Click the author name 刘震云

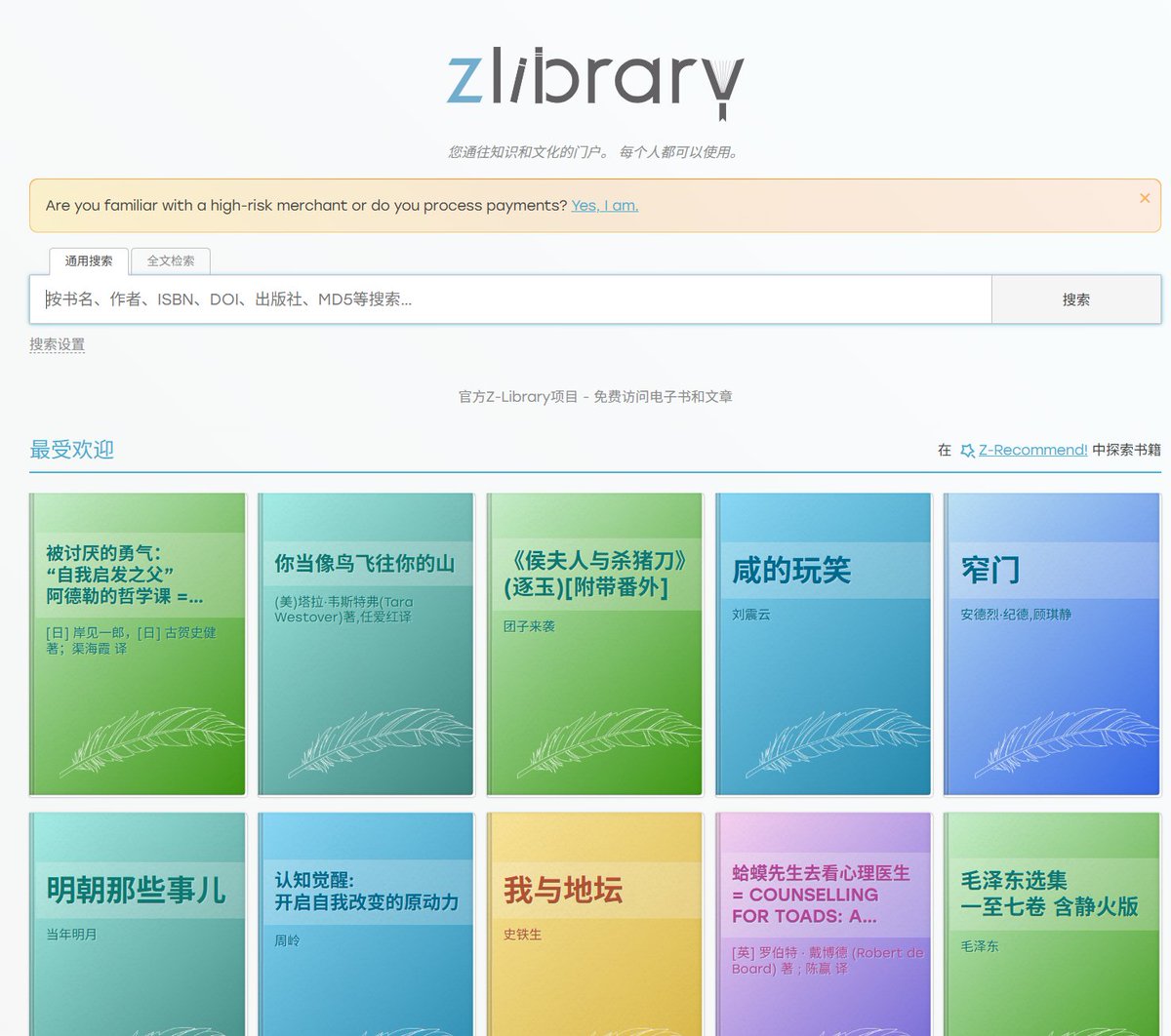coord(750,615)
